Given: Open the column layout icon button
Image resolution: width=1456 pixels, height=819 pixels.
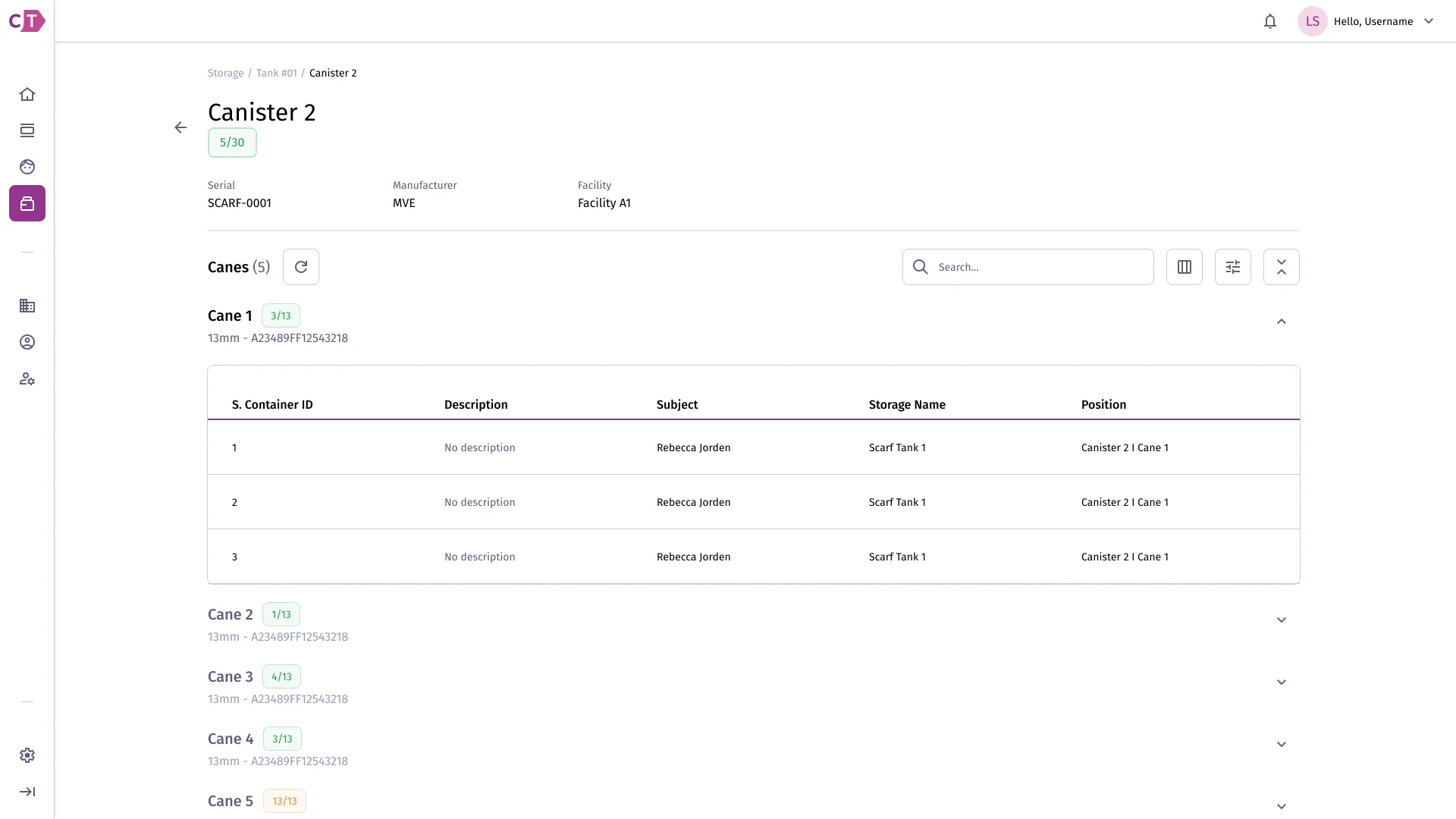Looking at the screenshot, I should point(1185,267).
